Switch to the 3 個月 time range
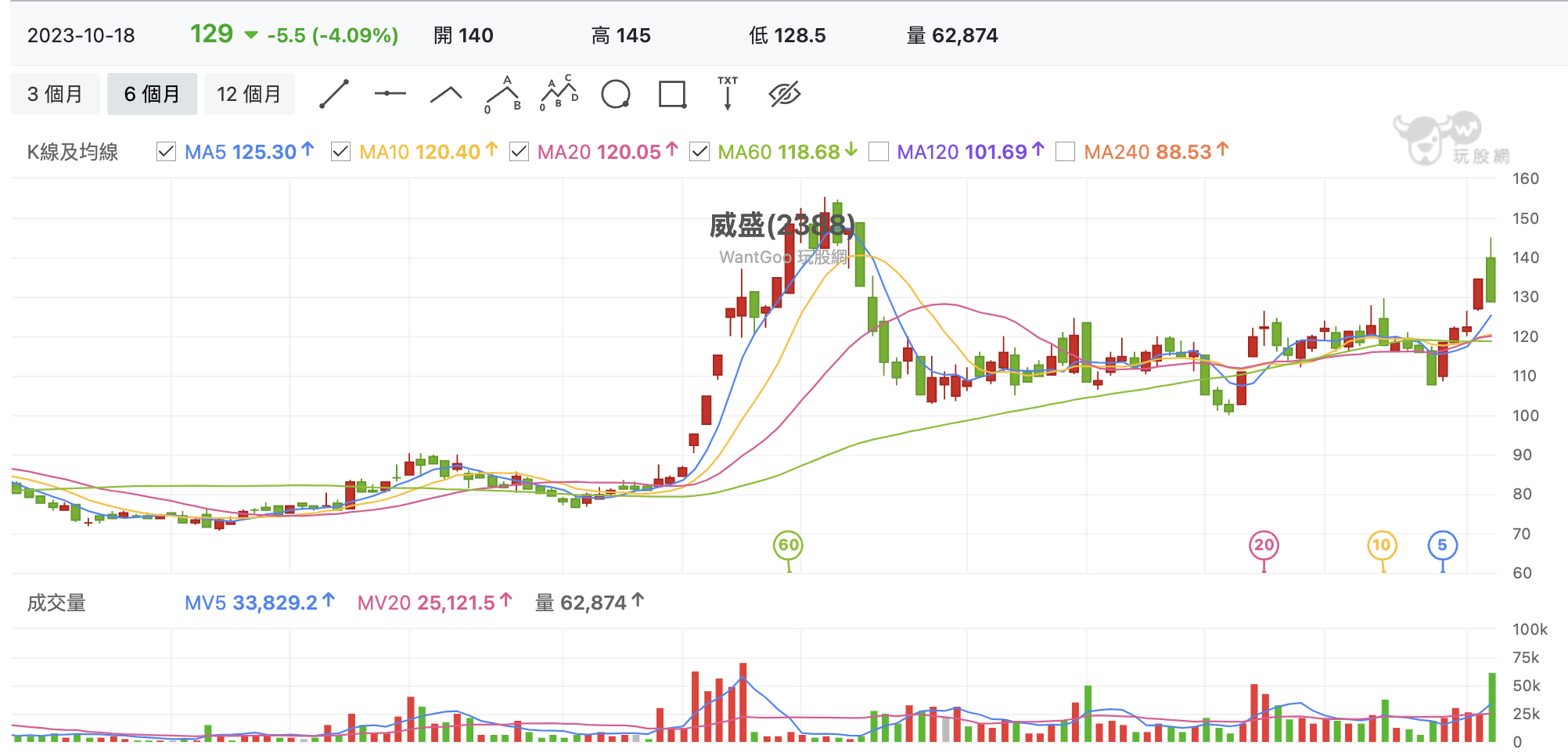 (x=55, y=94)
